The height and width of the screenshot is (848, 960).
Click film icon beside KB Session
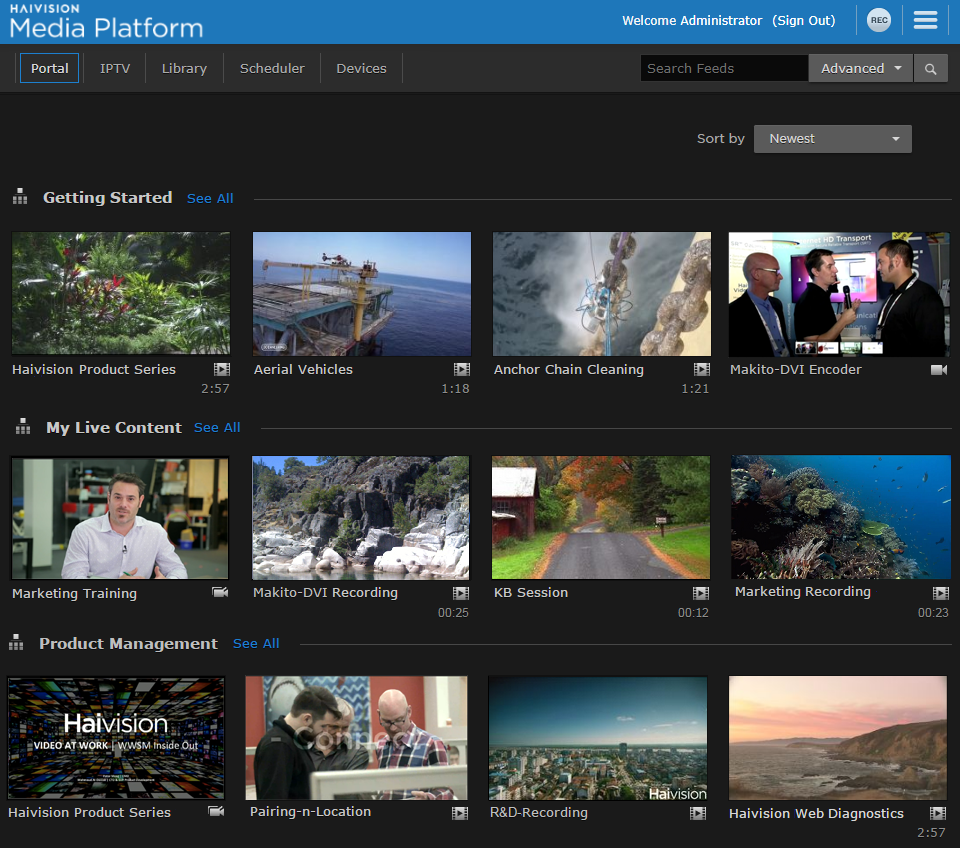[700, 593]
